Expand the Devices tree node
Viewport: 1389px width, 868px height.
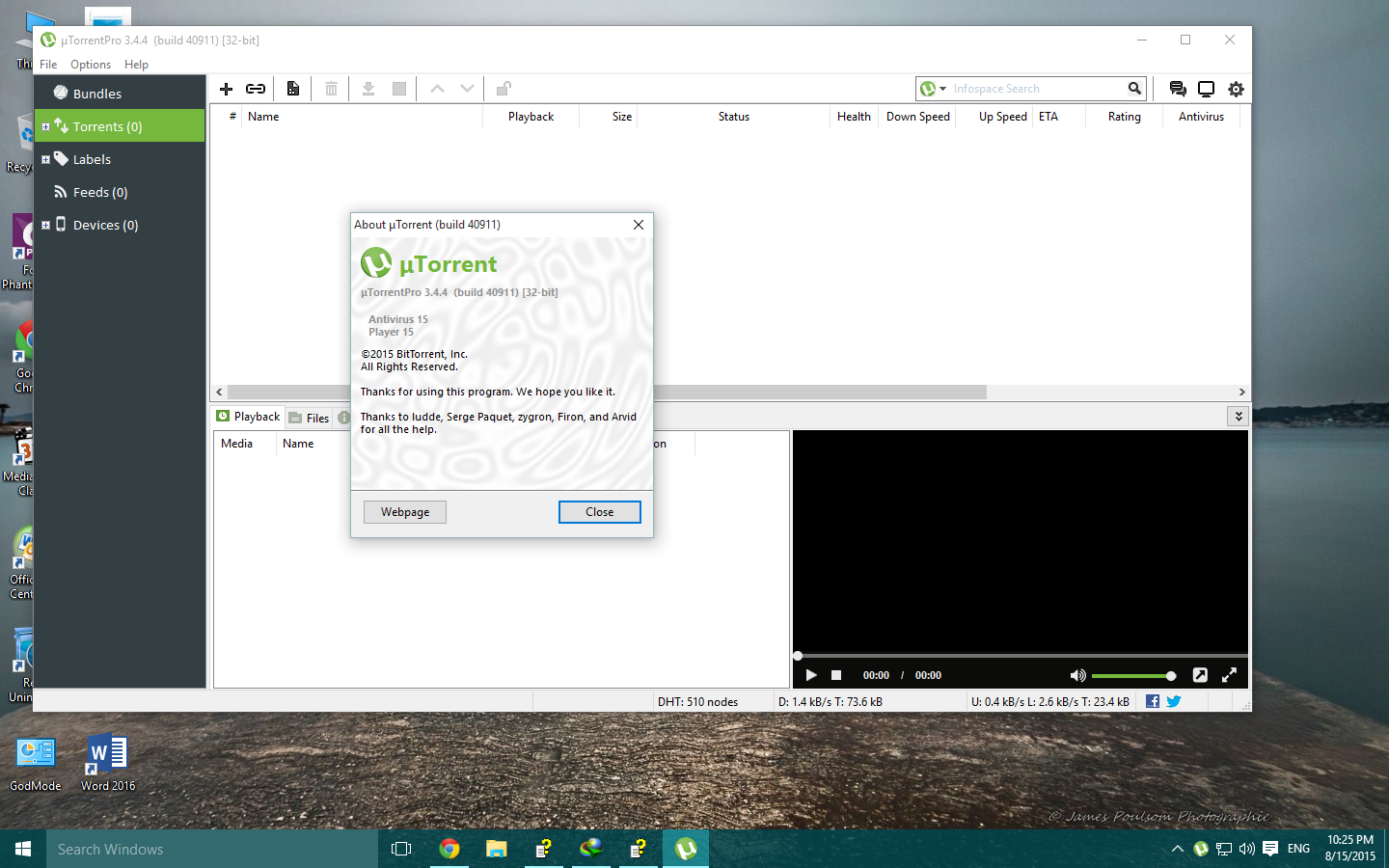pyautogui.click(x=45, y=225)
